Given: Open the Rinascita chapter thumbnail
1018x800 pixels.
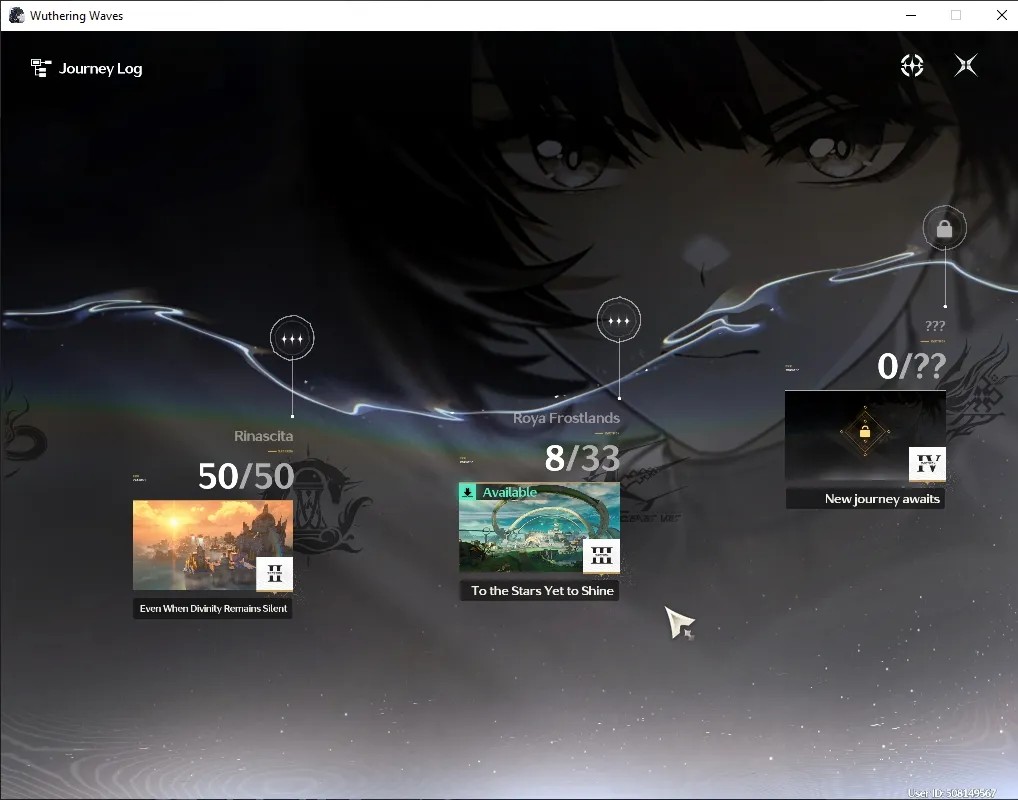Looking at the screenshot, I should [x=213, y=545].
